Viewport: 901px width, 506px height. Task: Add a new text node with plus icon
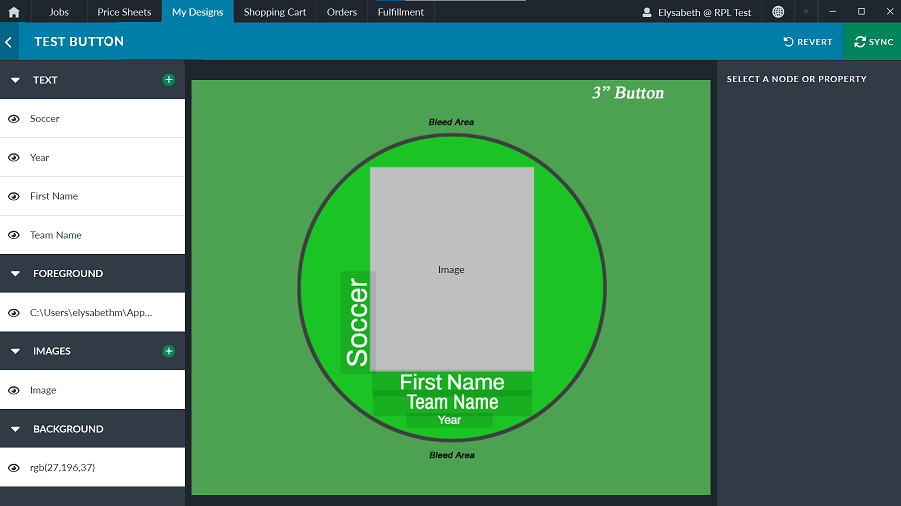168,80
